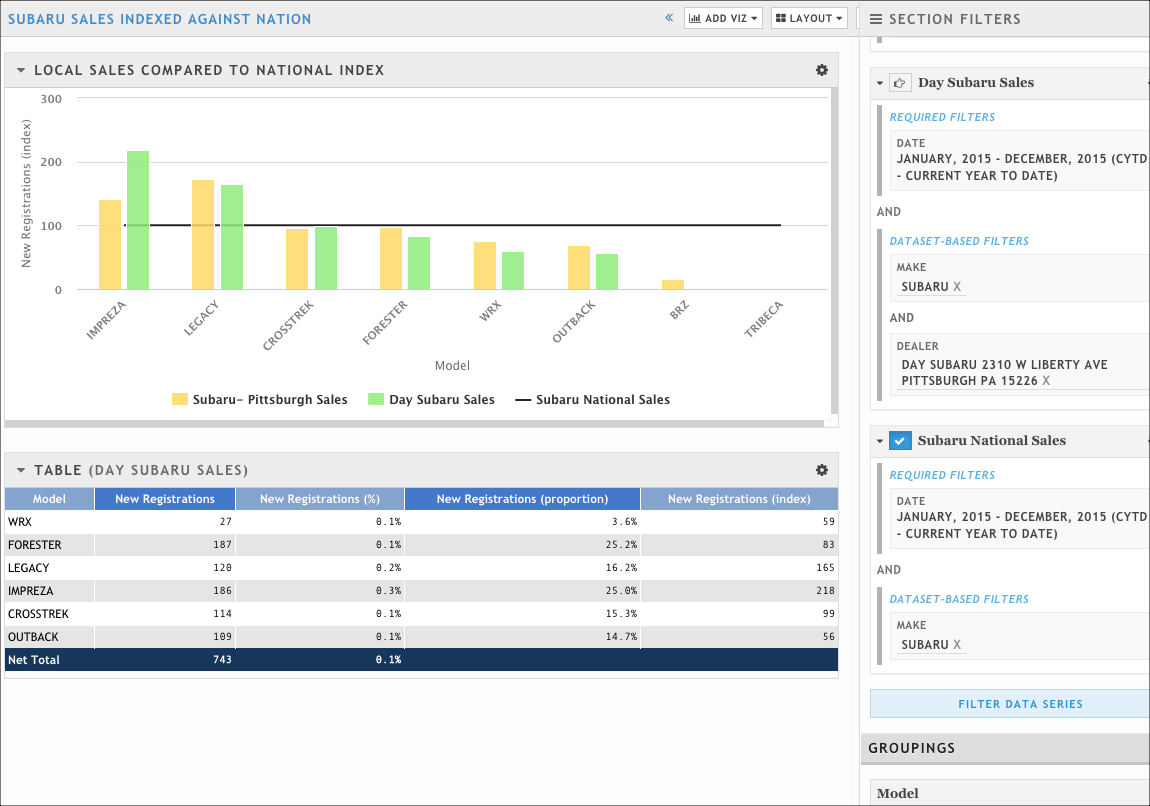
Task: Click Dataset-Based Filters under Subaru National Sales
Action: coord(959,599)
